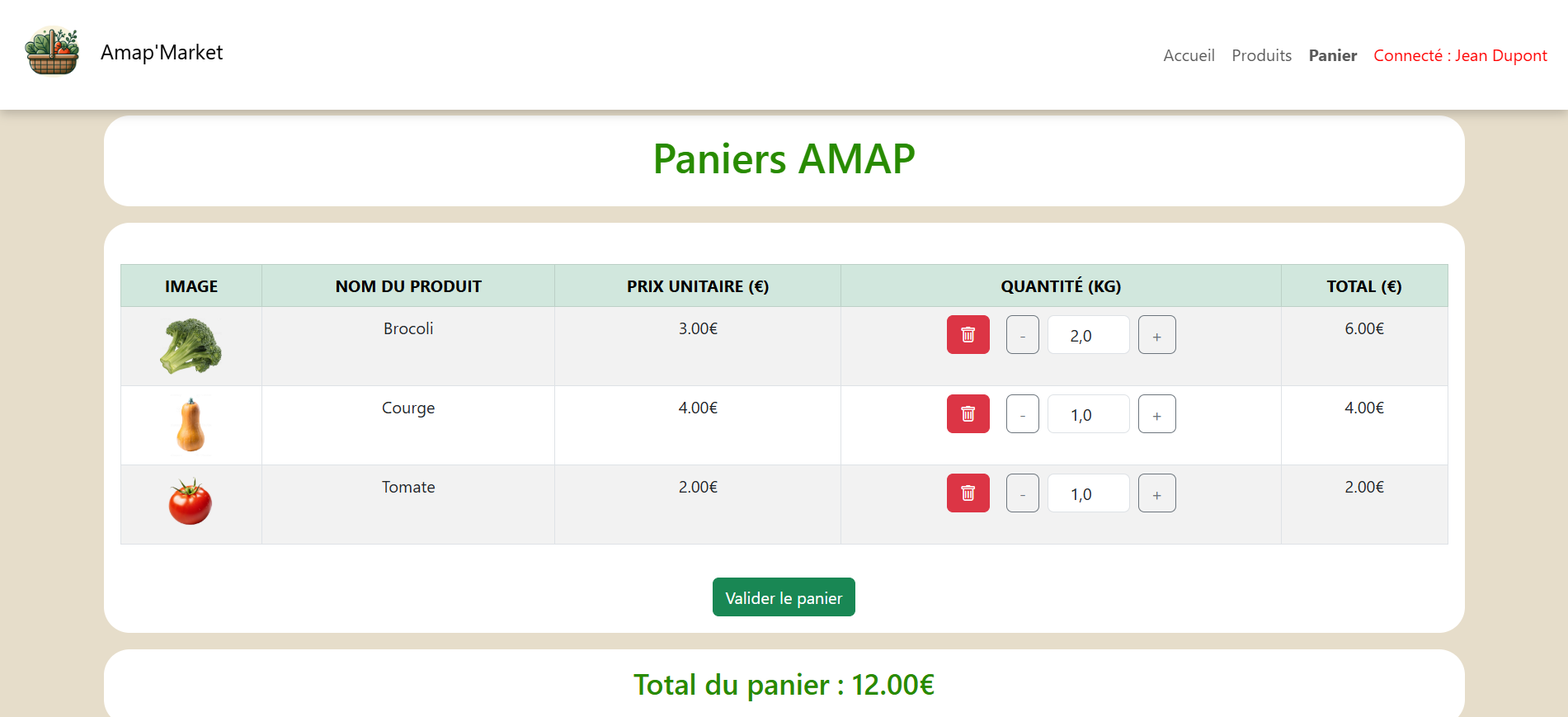Click the Courge product image
This screenshot has width=1568, height=717.
click(190, 425)
